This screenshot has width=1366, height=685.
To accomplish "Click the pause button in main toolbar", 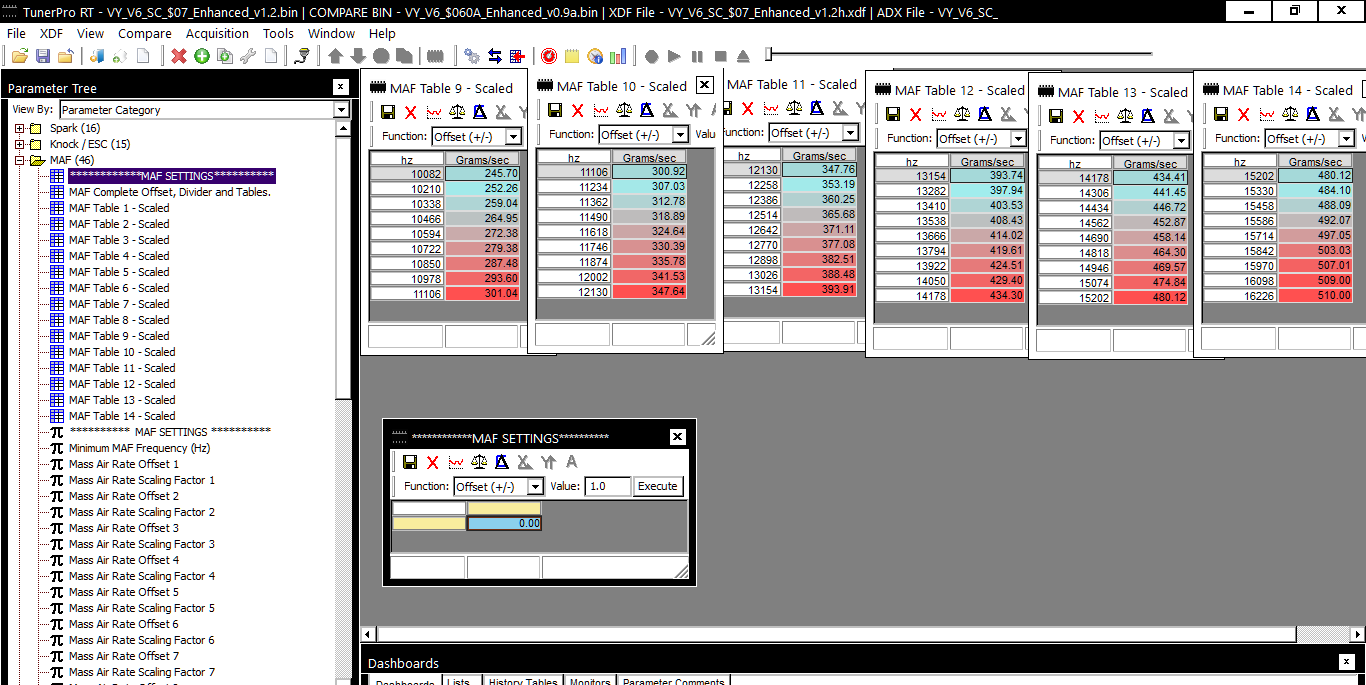I will click(697, 56).
